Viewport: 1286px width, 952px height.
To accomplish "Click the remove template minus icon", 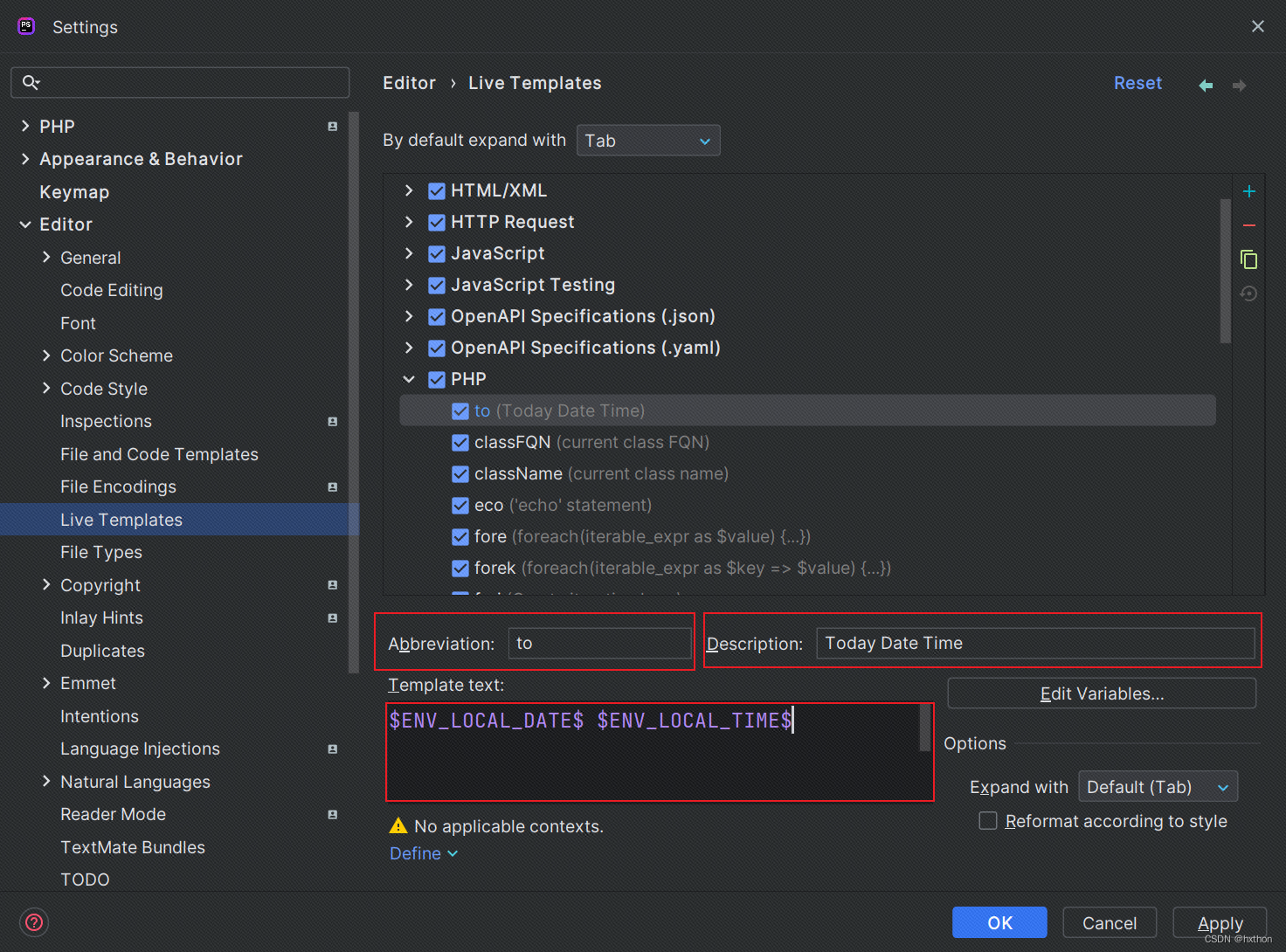I will click(1249, 225).
